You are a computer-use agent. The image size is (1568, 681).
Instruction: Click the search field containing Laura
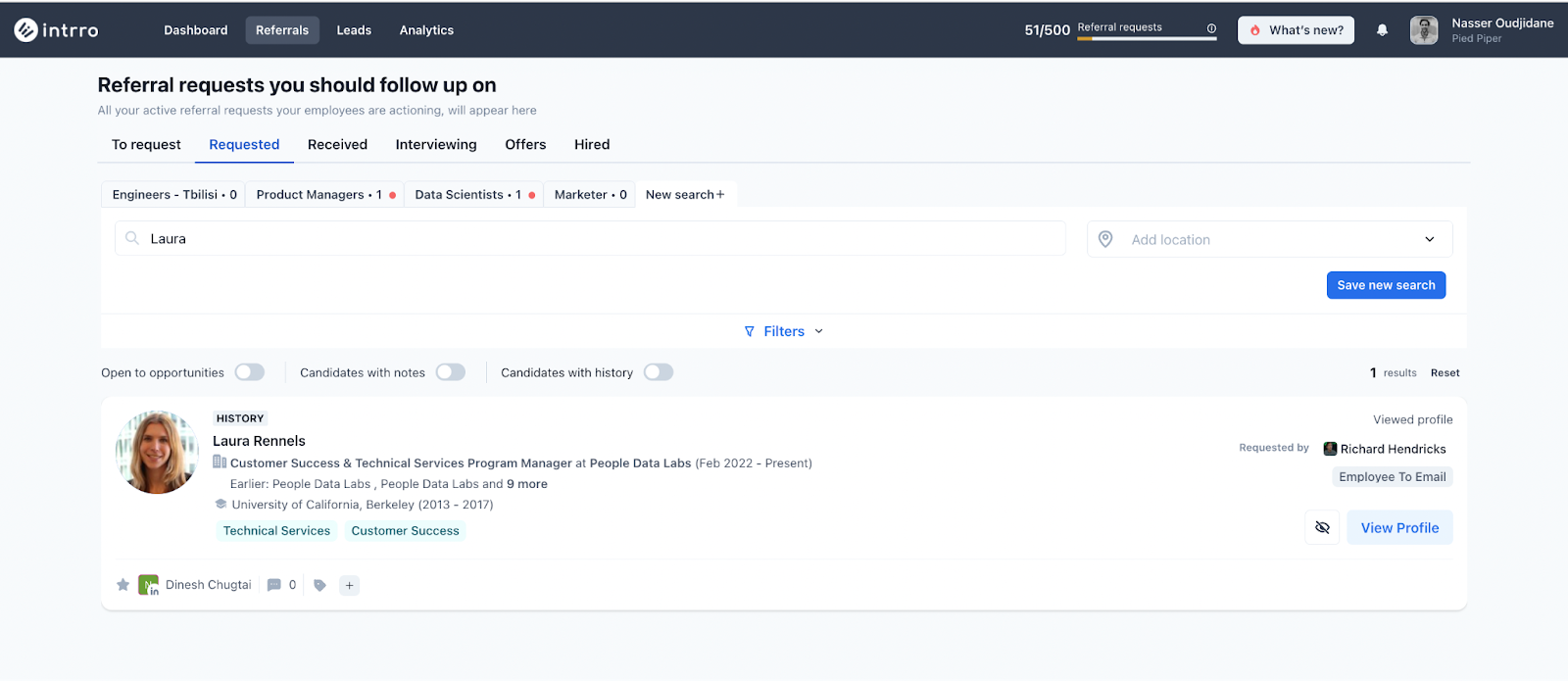[590, 238]
